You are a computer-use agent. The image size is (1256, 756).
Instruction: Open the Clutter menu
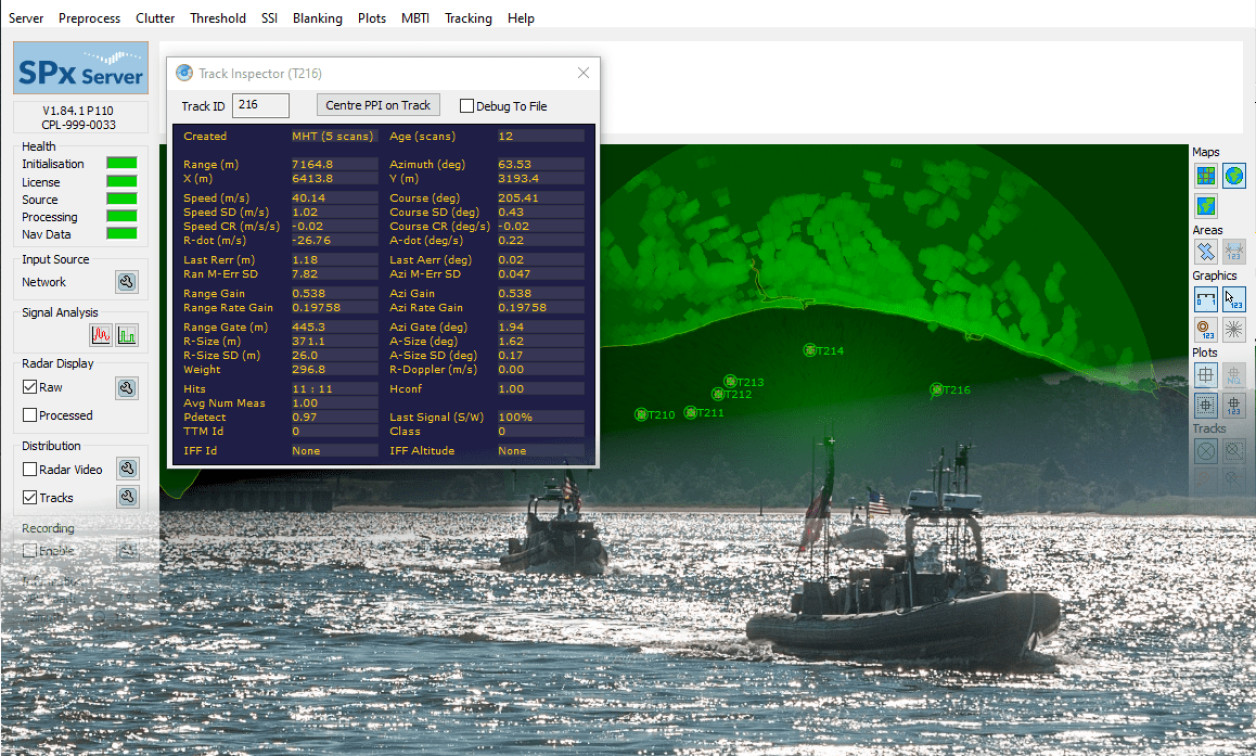(155, 18)
